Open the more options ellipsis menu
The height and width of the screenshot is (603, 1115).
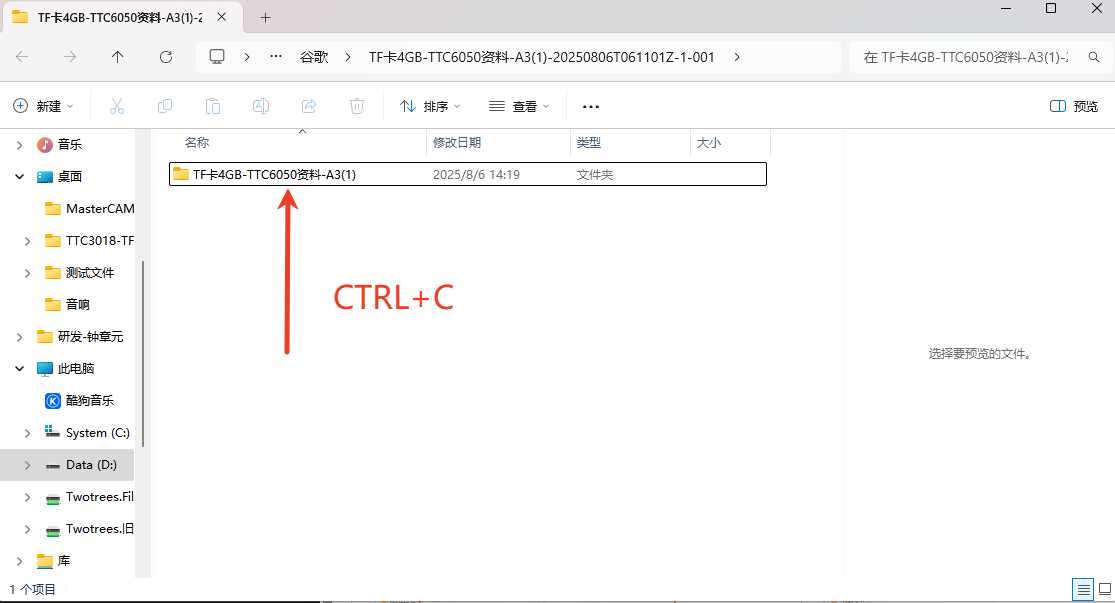pyautogui.click(x=590, y=106)
